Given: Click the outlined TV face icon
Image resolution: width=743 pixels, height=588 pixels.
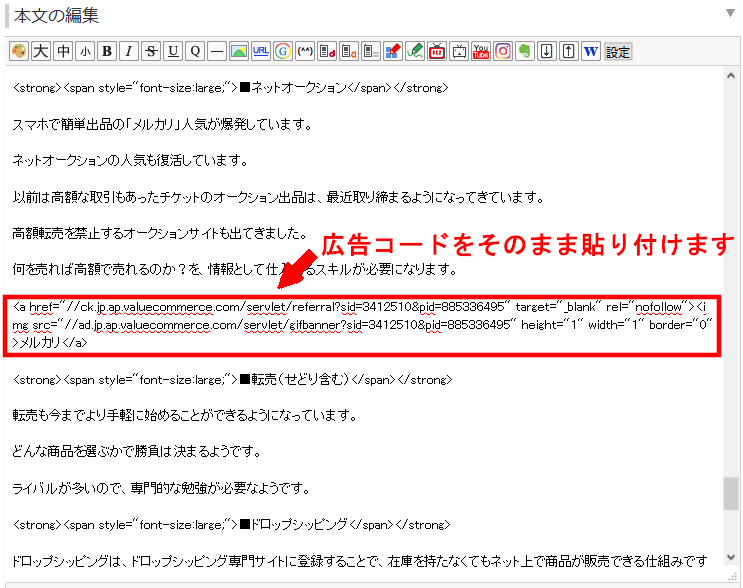Looking at the screenshot, I should 459,51.
